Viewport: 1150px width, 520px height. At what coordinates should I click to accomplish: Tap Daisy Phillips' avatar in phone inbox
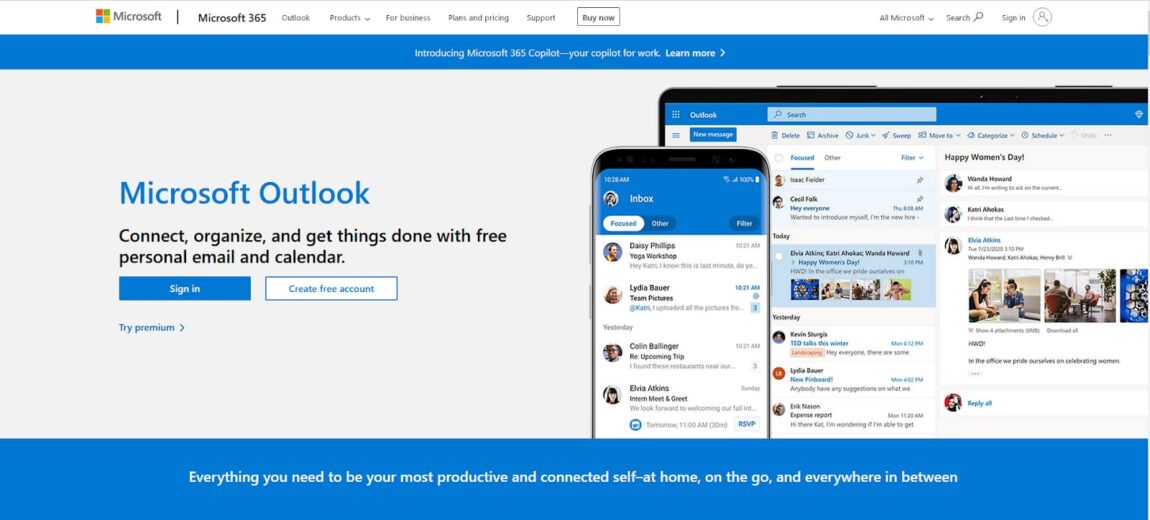click(x=612, y=252)
